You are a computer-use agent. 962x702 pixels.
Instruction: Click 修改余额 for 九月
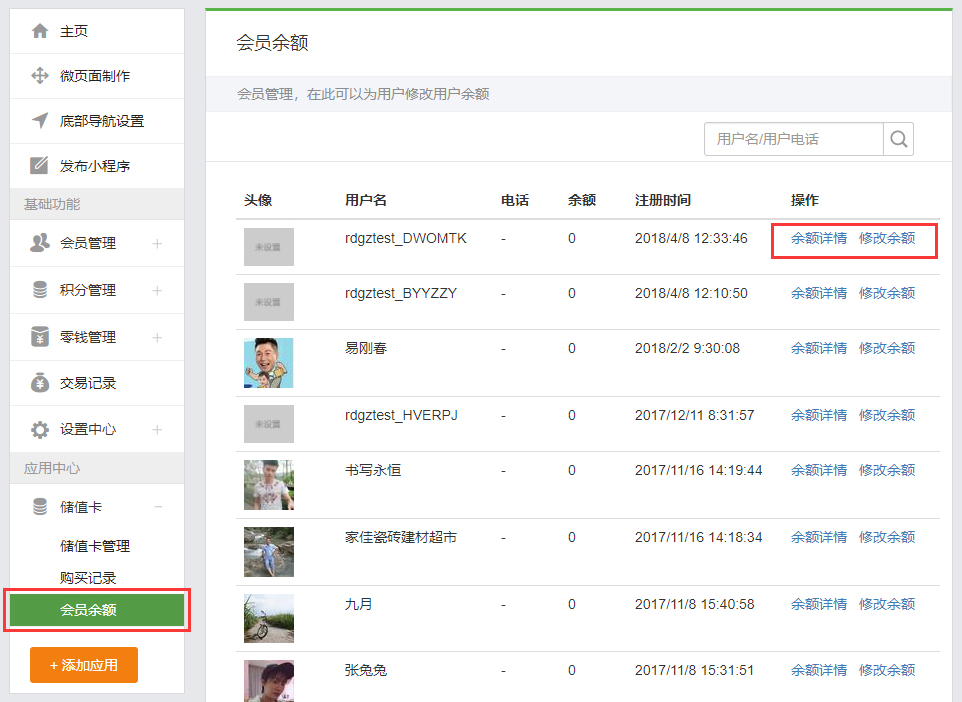887,604
